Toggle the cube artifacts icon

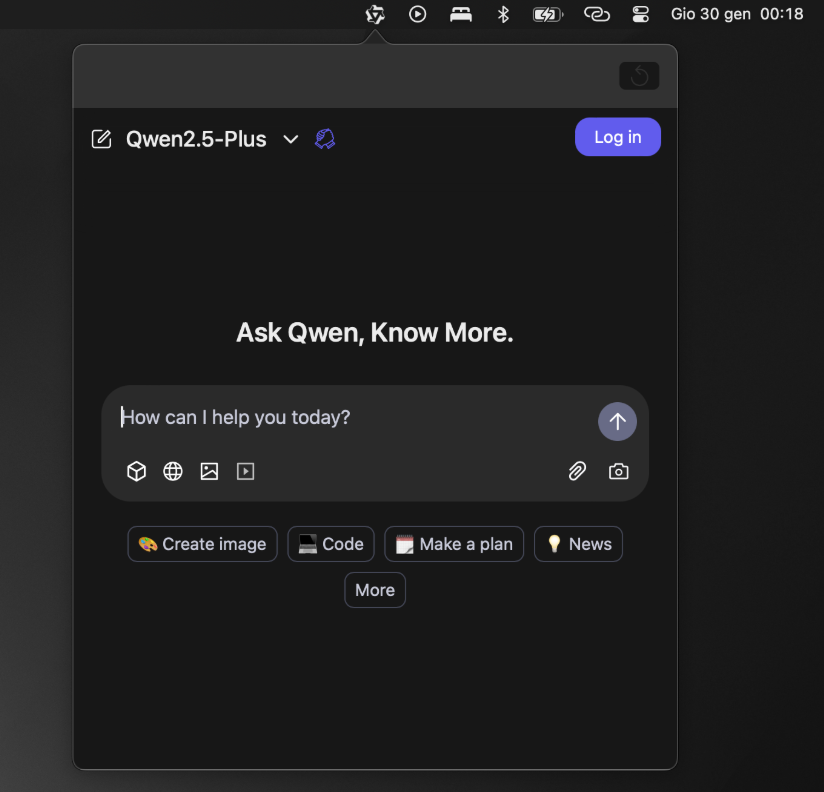[x=137, y=471]
